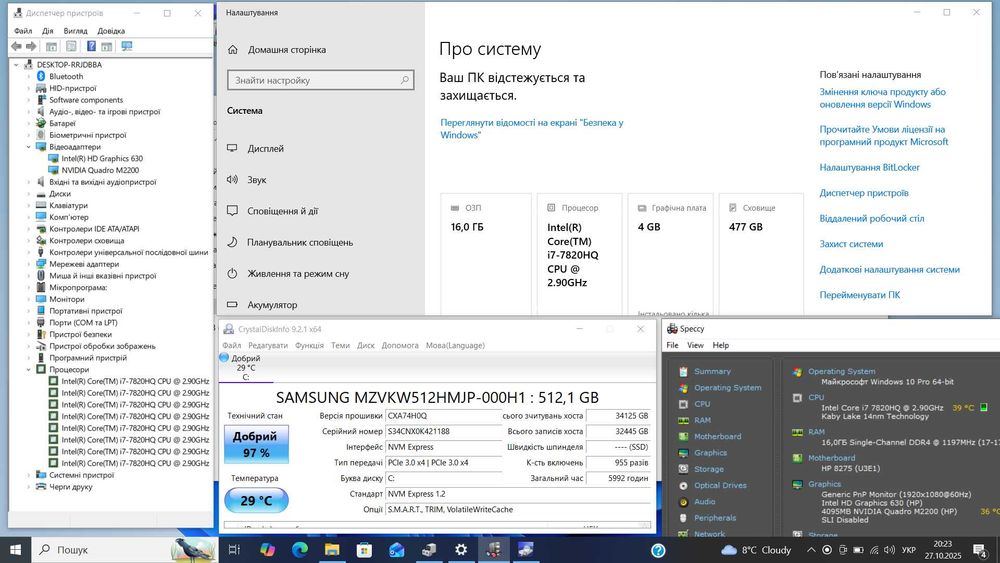Click the Пошук taskbar search box
Image resolution: width=1000 pixels, height=563 pixels.
tap(124, 550)
